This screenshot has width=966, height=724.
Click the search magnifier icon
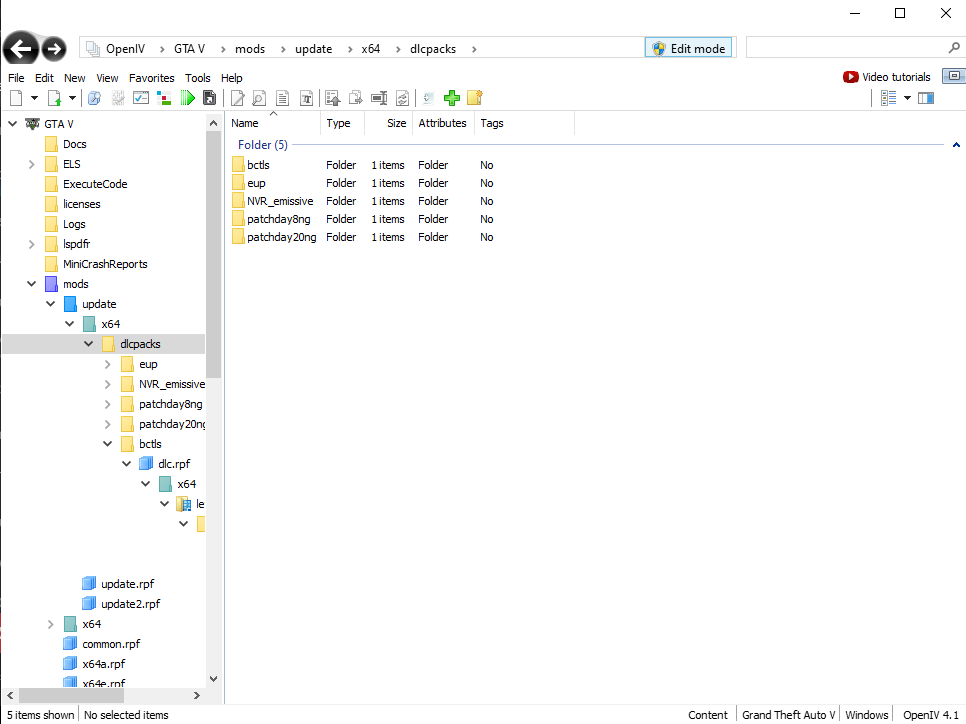pyautogui.click(x=954, y=47)
